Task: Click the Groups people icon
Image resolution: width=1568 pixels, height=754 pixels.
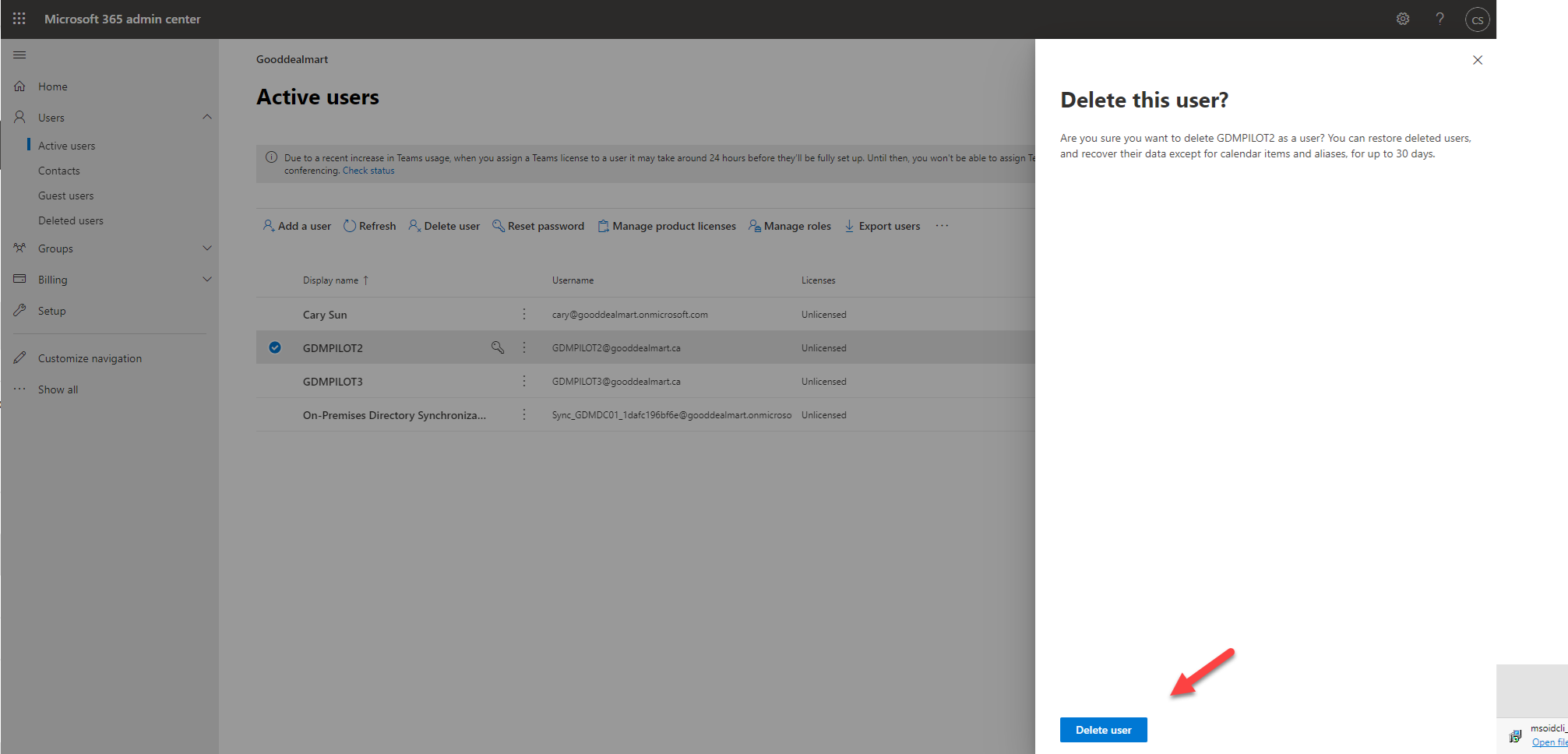Action: (20, 248)
